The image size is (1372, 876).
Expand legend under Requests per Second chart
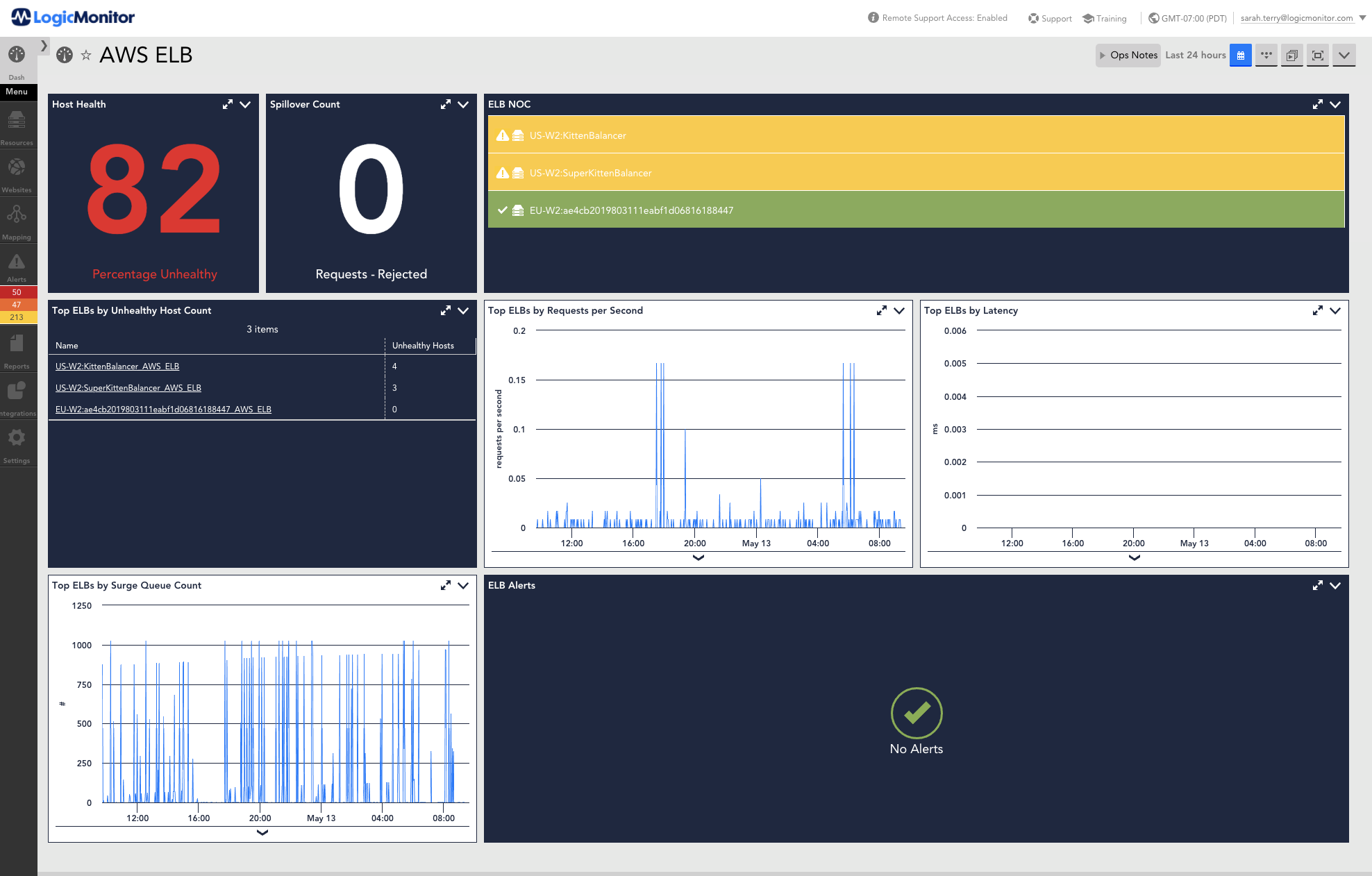(x=698, y=557)
